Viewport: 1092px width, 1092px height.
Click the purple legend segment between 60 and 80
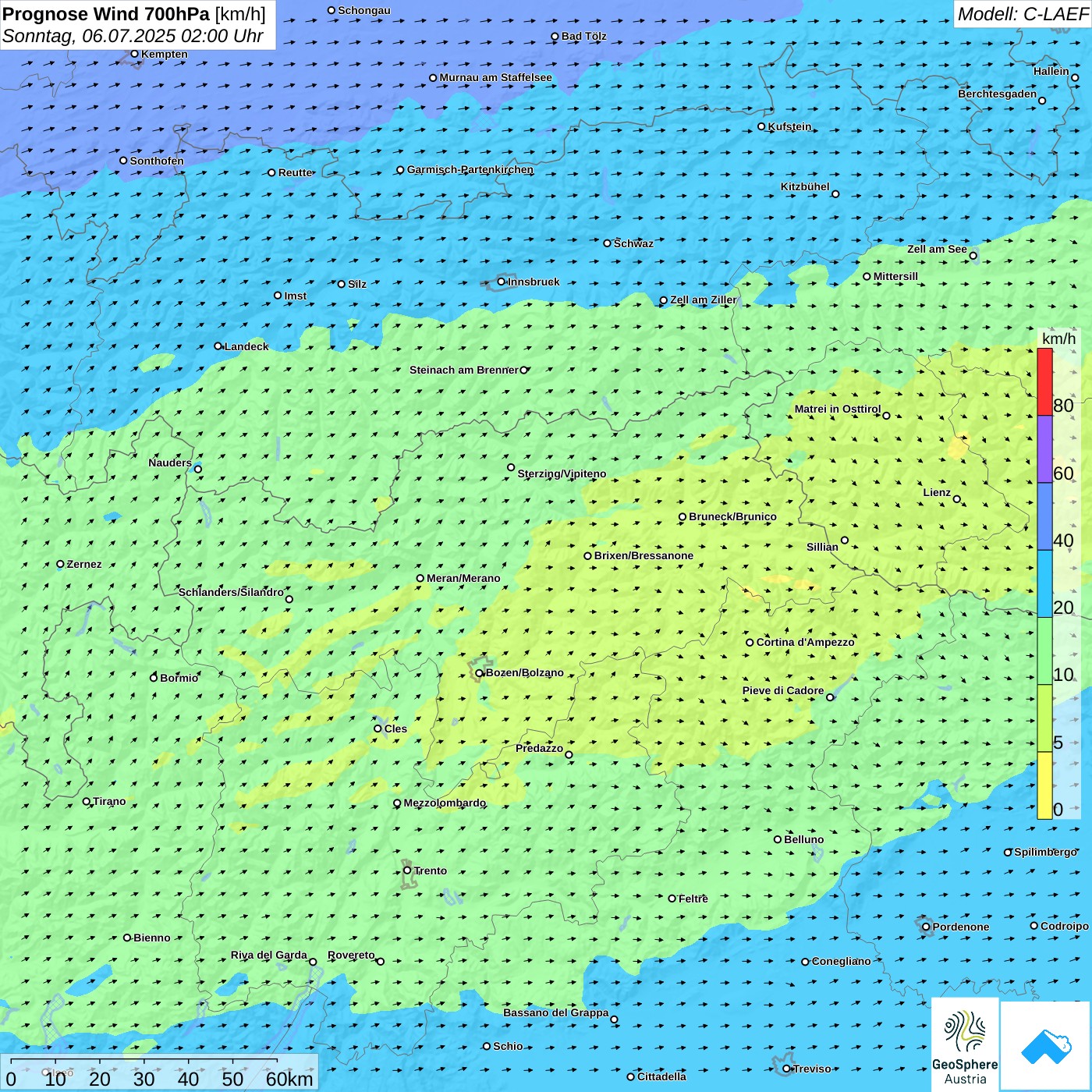click(1044, 449)
